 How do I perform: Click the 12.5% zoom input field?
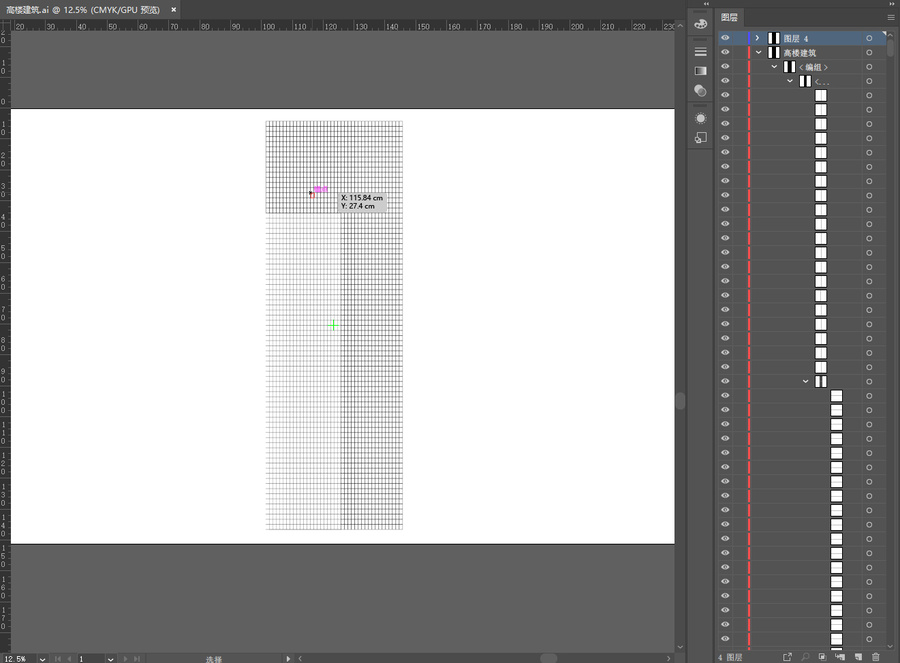(20, 659)
